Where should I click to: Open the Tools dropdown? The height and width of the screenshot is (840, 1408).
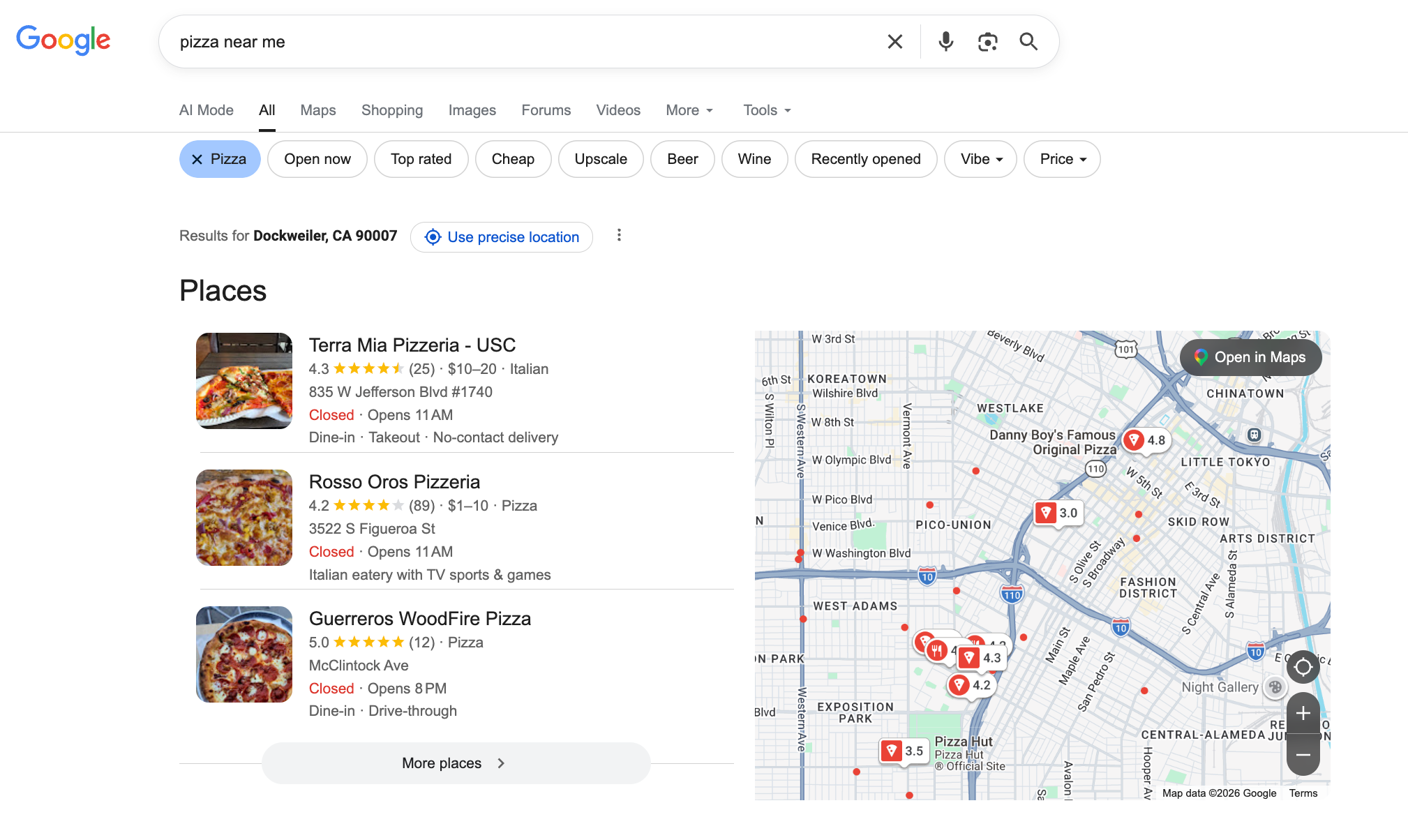coord(767,110)
